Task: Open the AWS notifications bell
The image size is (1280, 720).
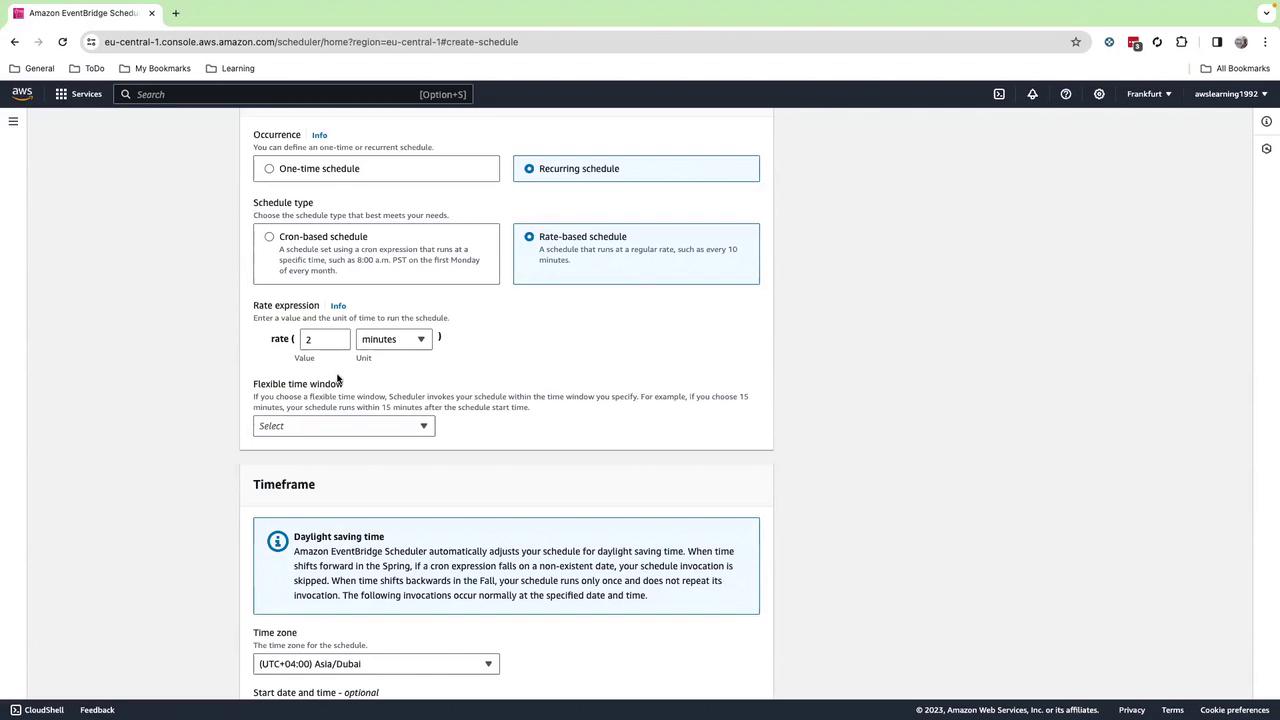Action: click(x=1032, y=94)
